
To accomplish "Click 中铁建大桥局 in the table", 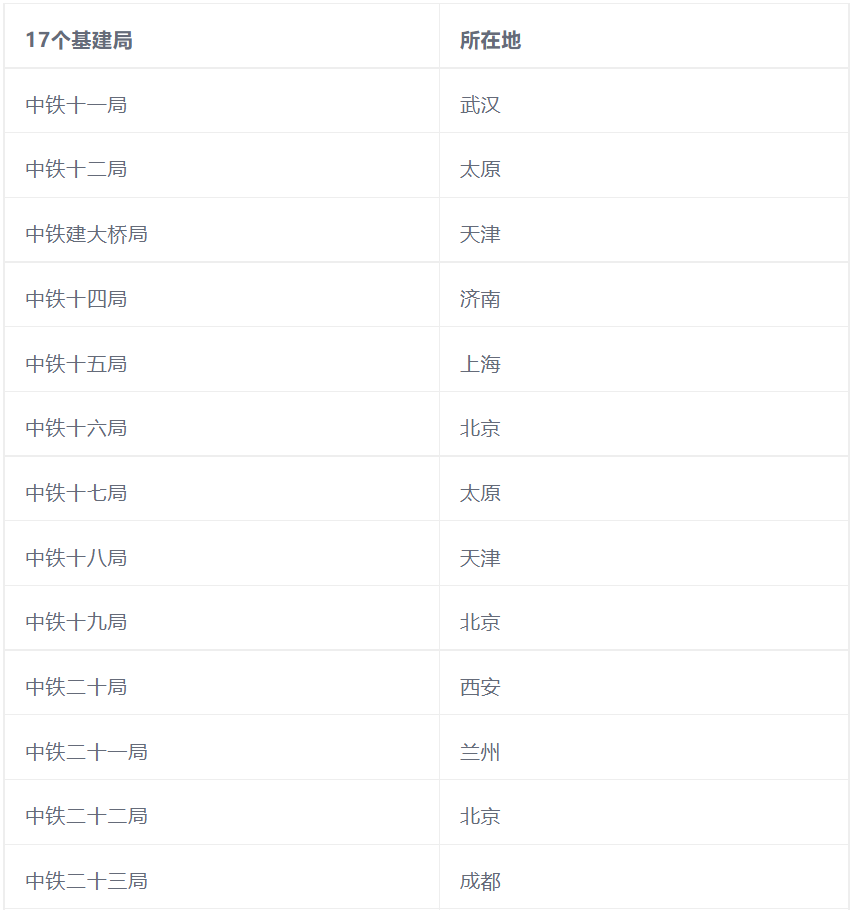I will coord(87,234).
